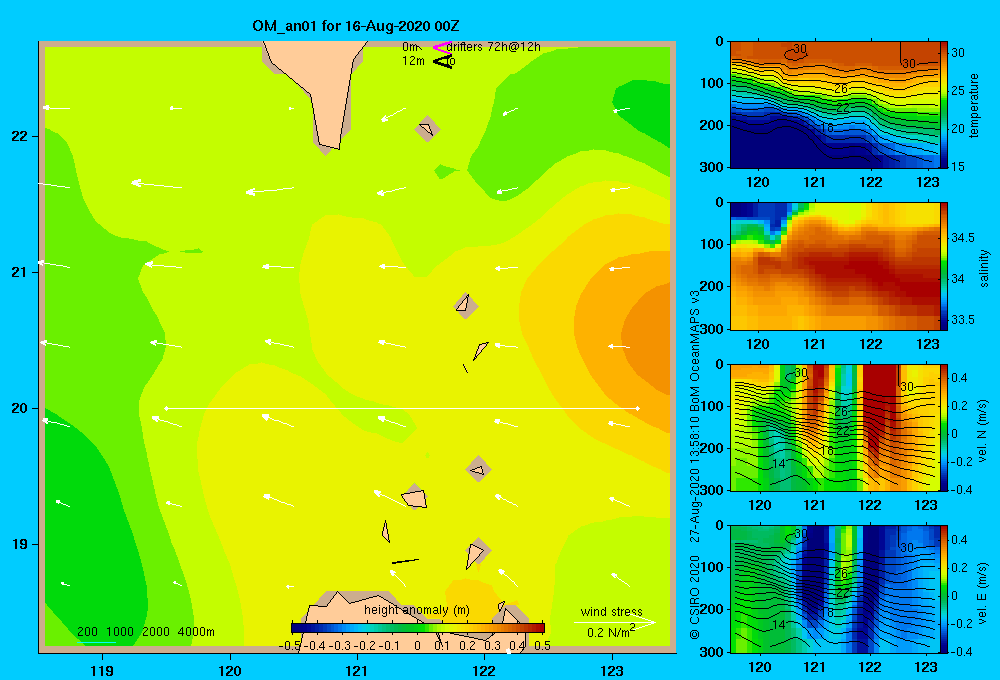Select the vertical 'salinity' axis label
Screen dimensions: 1000x680
click(984, 268)
